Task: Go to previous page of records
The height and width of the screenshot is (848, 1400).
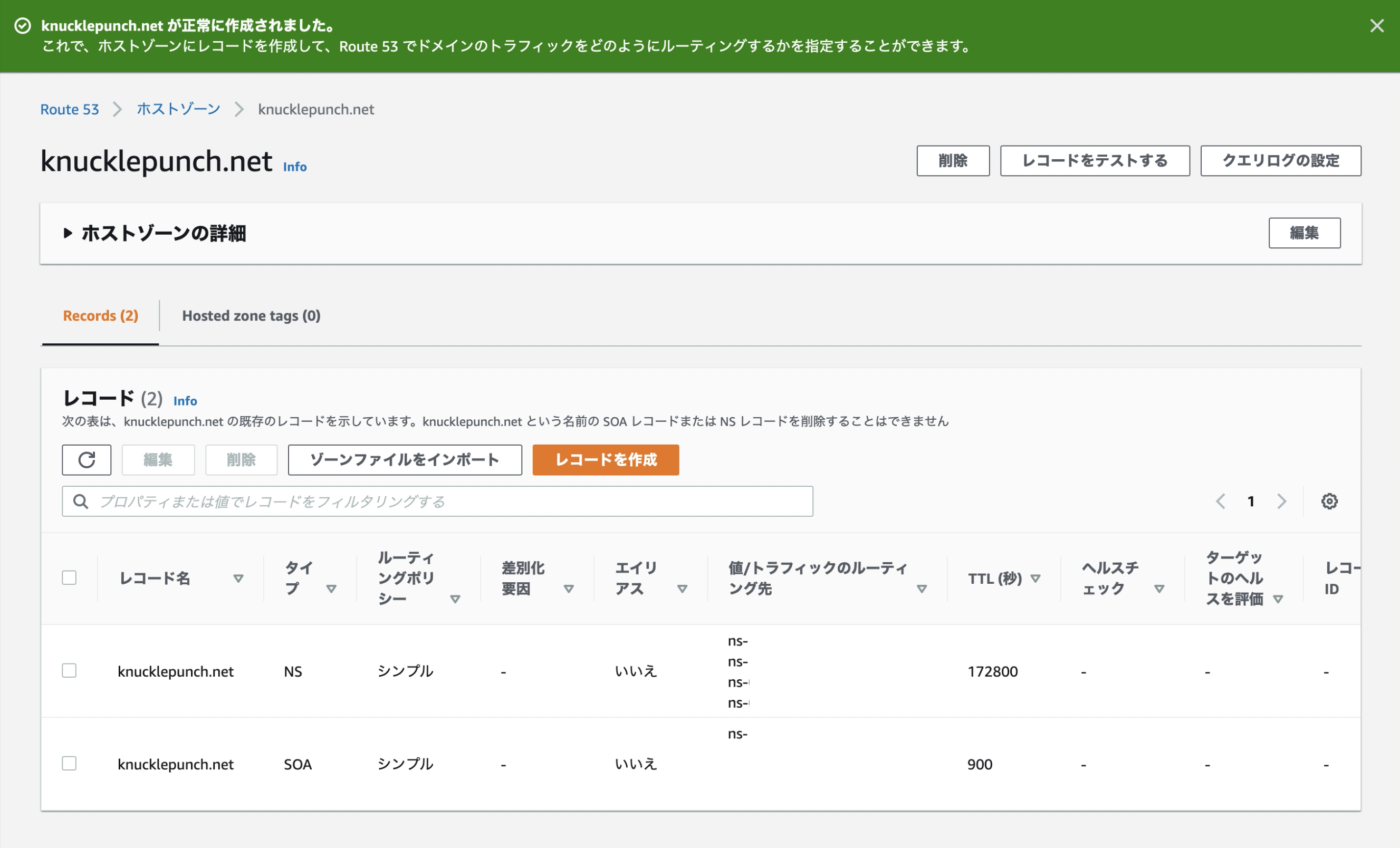Action: point(1220,501)
